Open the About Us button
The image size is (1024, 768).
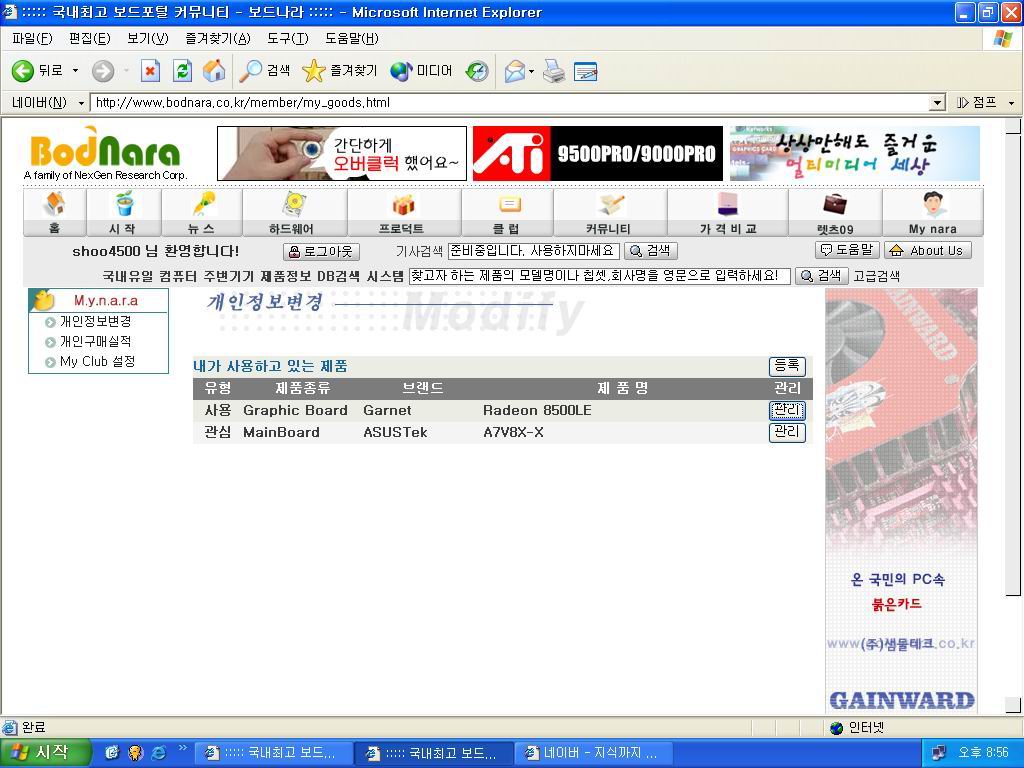pos(928,250)
